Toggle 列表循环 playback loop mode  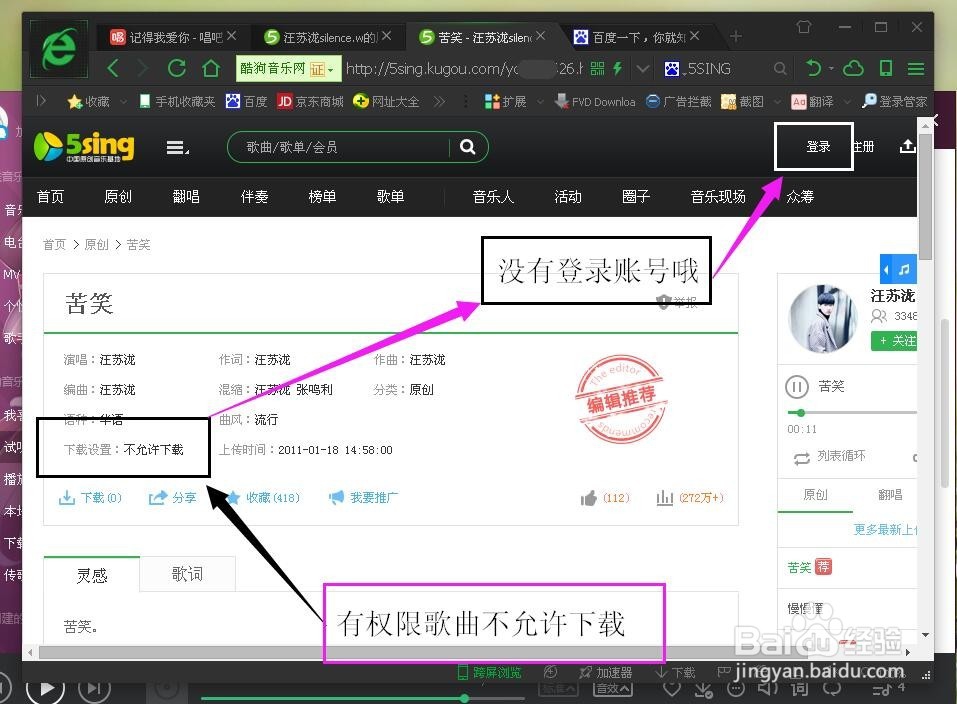point(829,456)
